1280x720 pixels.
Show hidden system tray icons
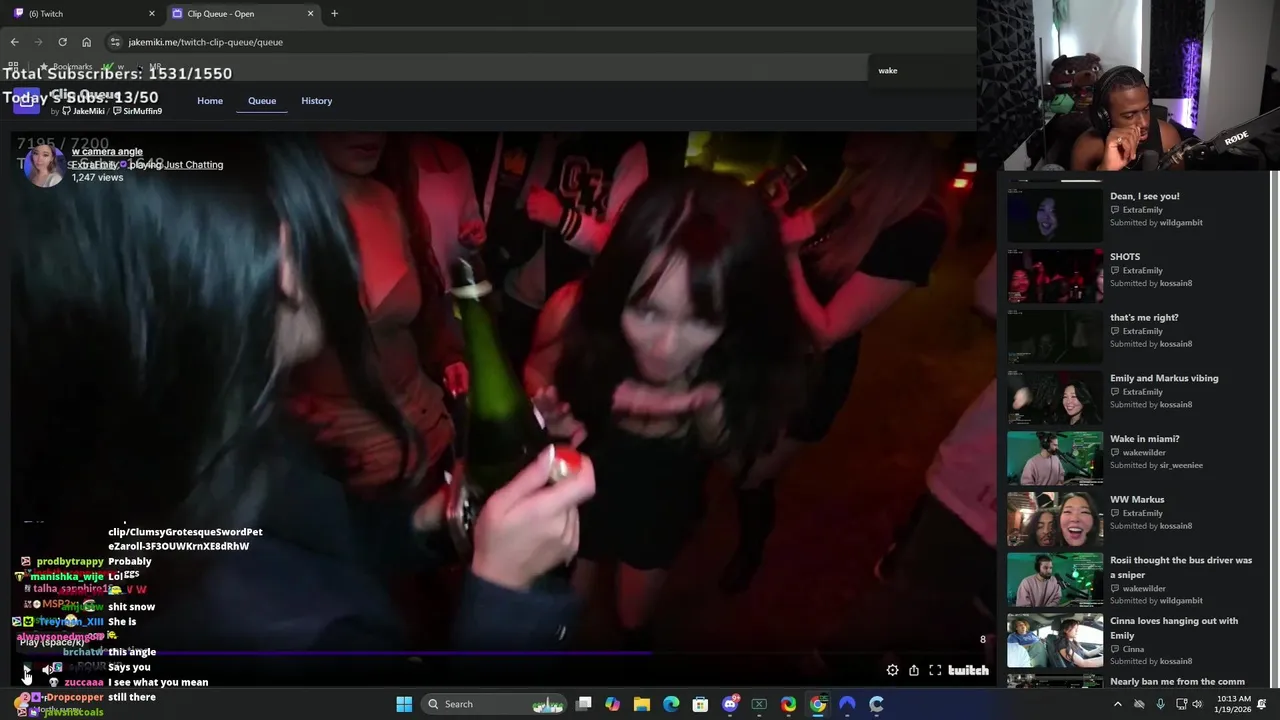(x=1118, y=704)
